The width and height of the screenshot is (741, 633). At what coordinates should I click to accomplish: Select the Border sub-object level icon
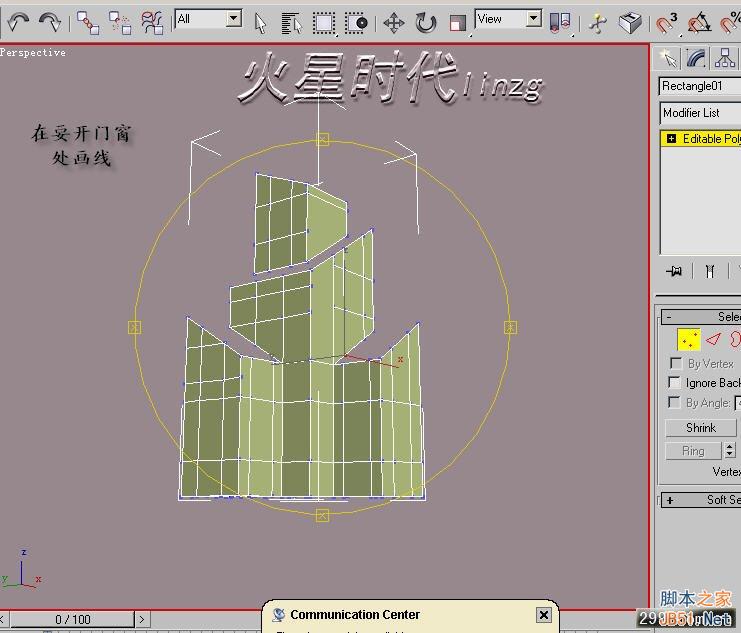735,339
